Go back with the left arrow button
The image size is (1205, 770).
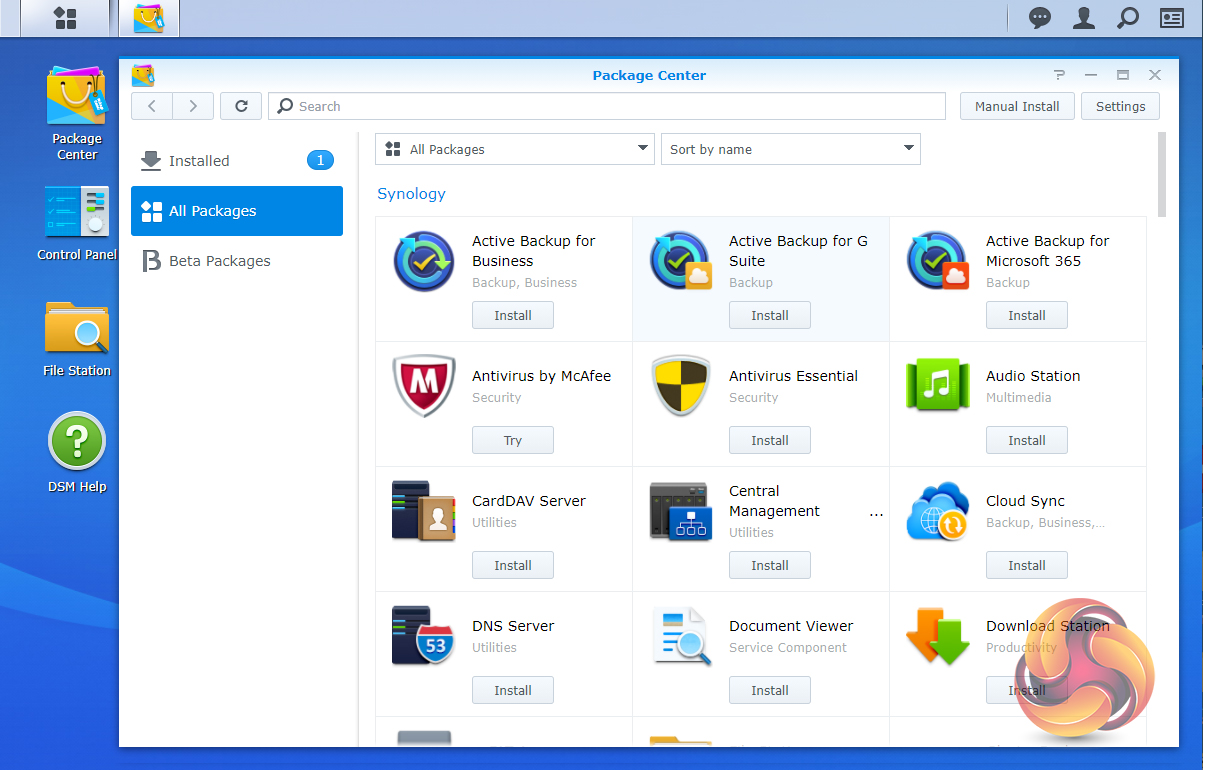(x=152, y=106)
